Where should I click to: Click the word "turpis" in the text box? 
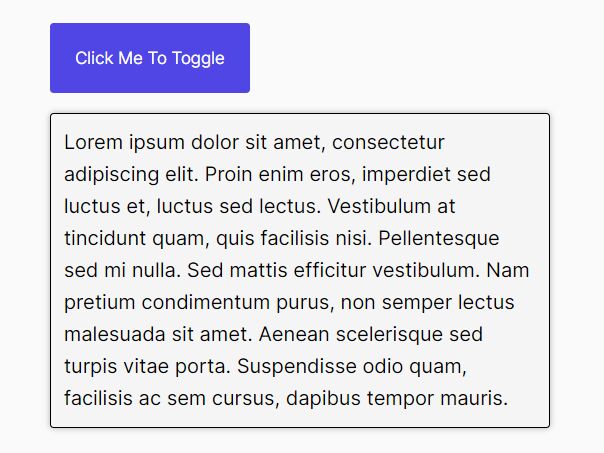pyautogui.click(x=92, y=366)
